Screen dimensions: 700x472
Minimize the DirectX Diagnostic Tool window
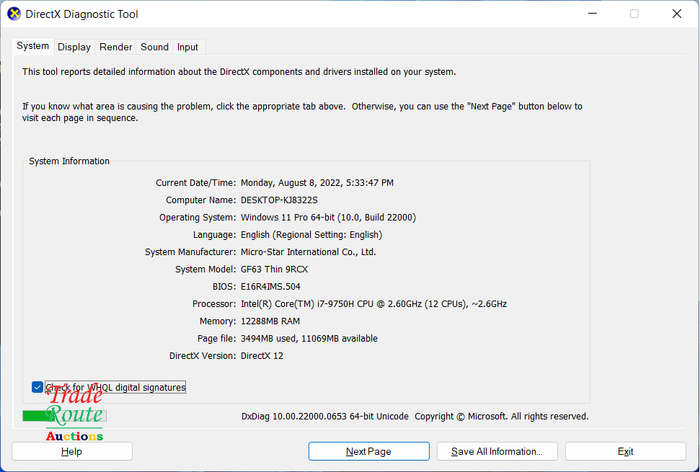coord(592,14)
